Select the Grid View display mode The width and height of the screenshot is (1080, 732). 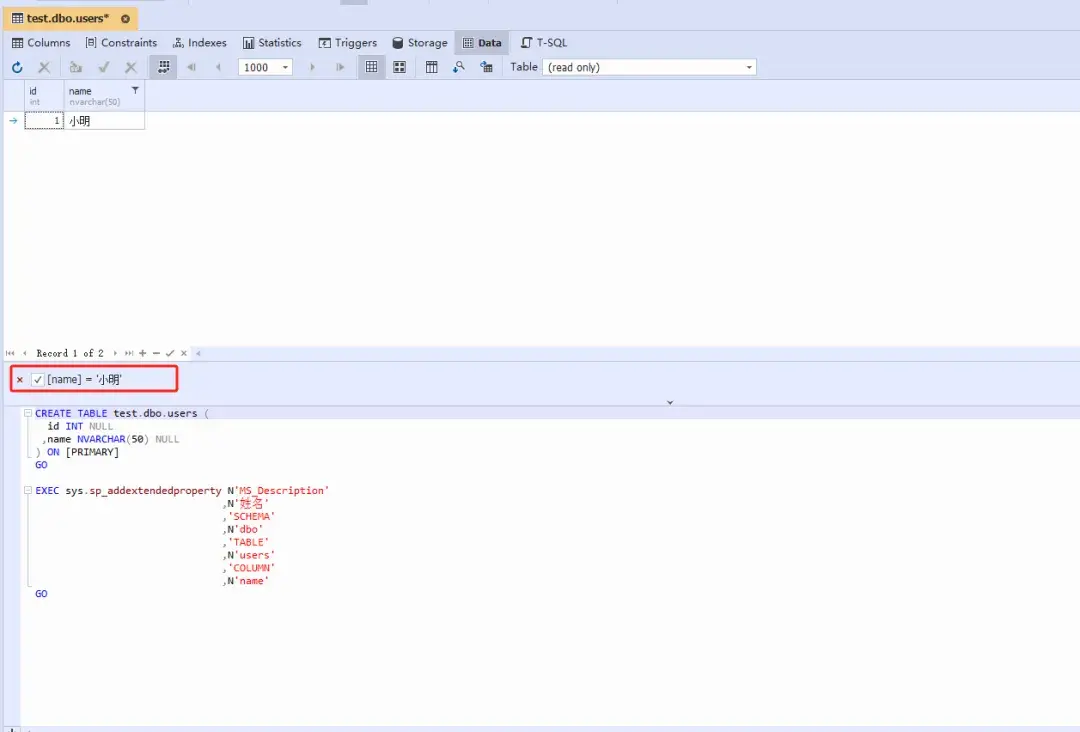point(371,67)
